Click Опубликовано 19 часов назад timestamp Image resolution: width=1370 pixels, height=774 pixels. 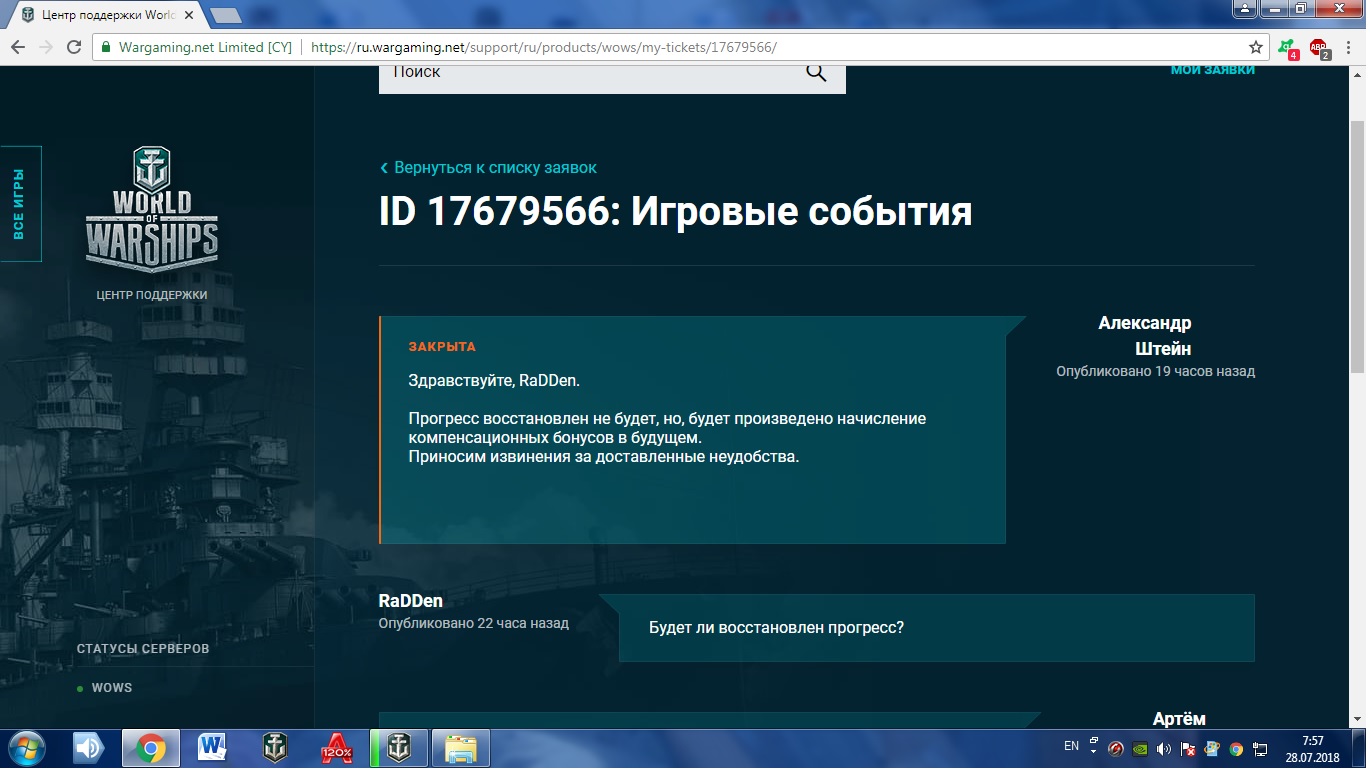[1155, 371]
